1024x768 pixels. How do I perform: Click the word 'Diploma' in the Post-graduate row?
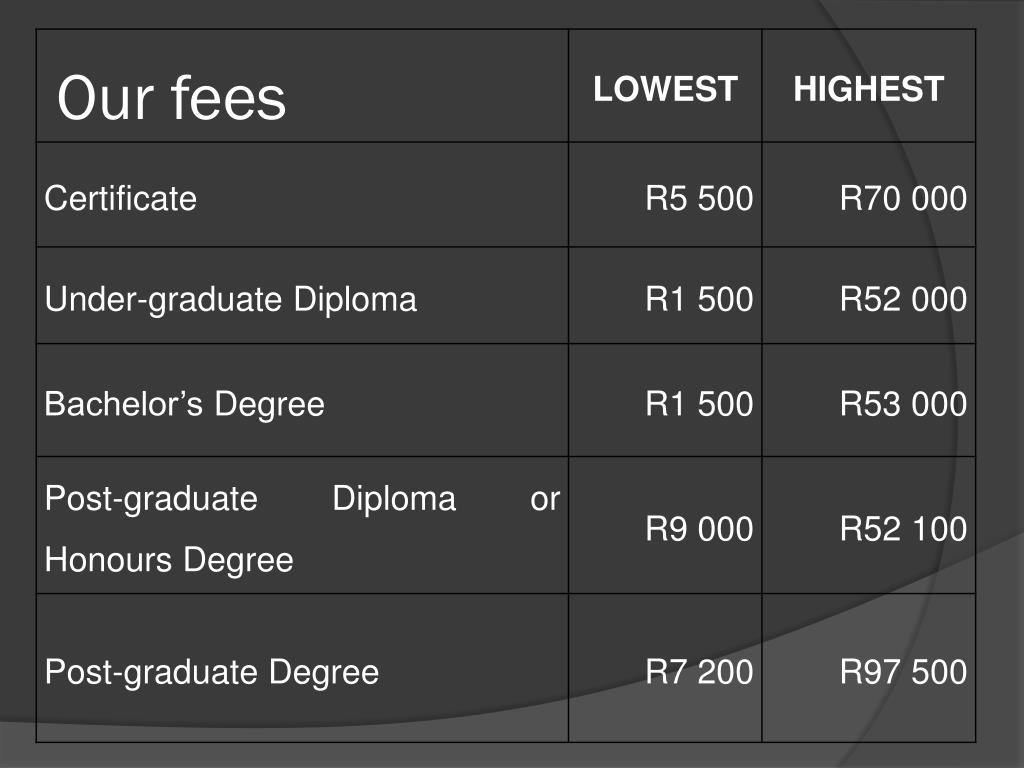pos(394,500)
